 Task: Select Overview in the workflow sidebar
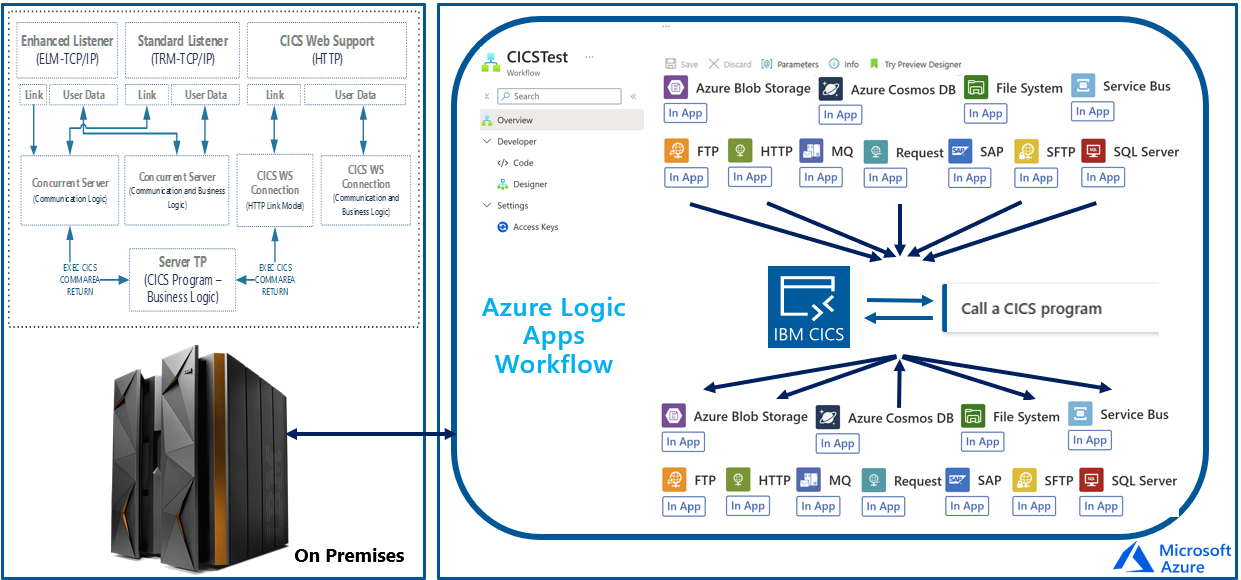pyautogui.click(x=562, y=120)
